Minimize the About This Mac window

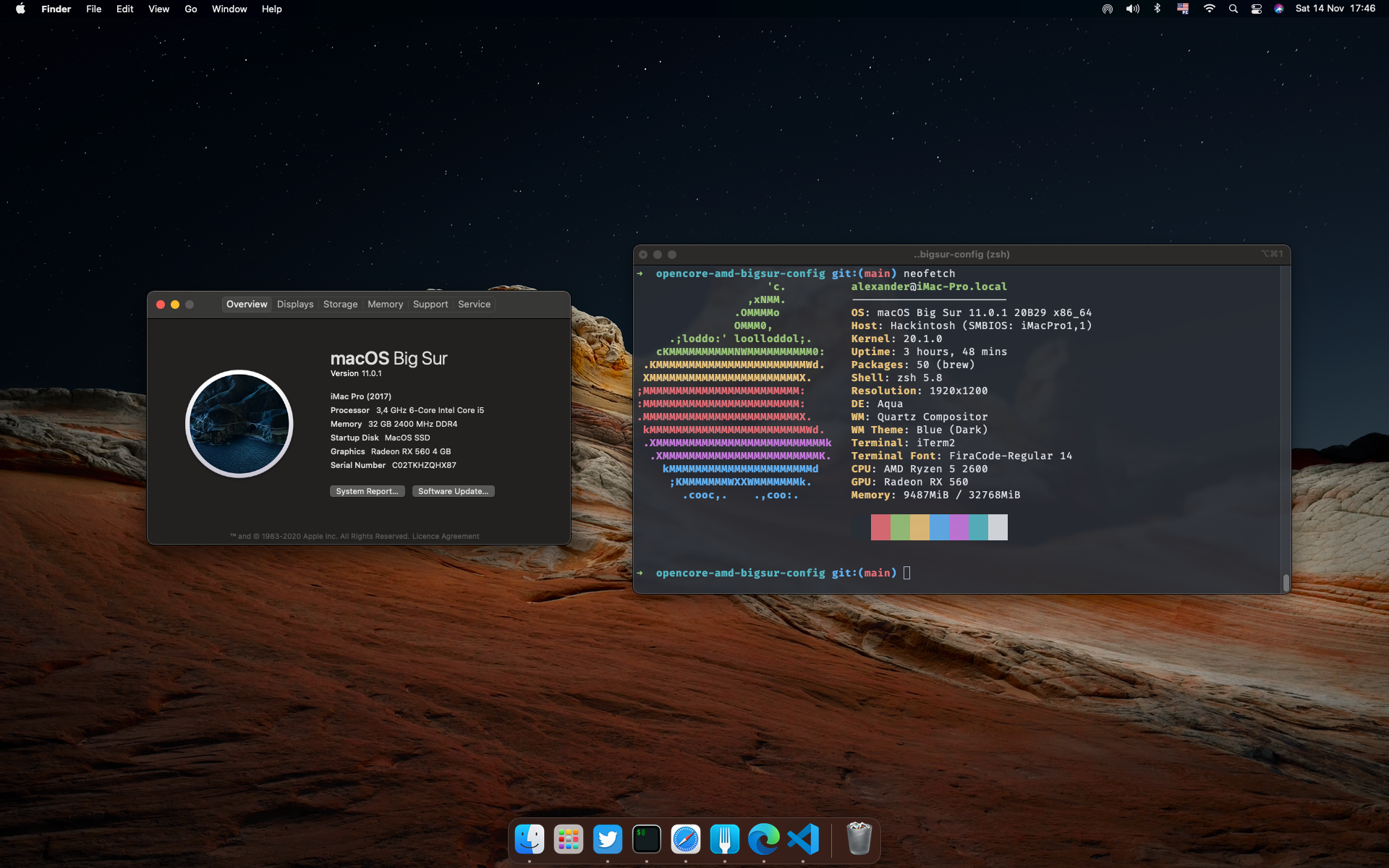tap(175, 305)
